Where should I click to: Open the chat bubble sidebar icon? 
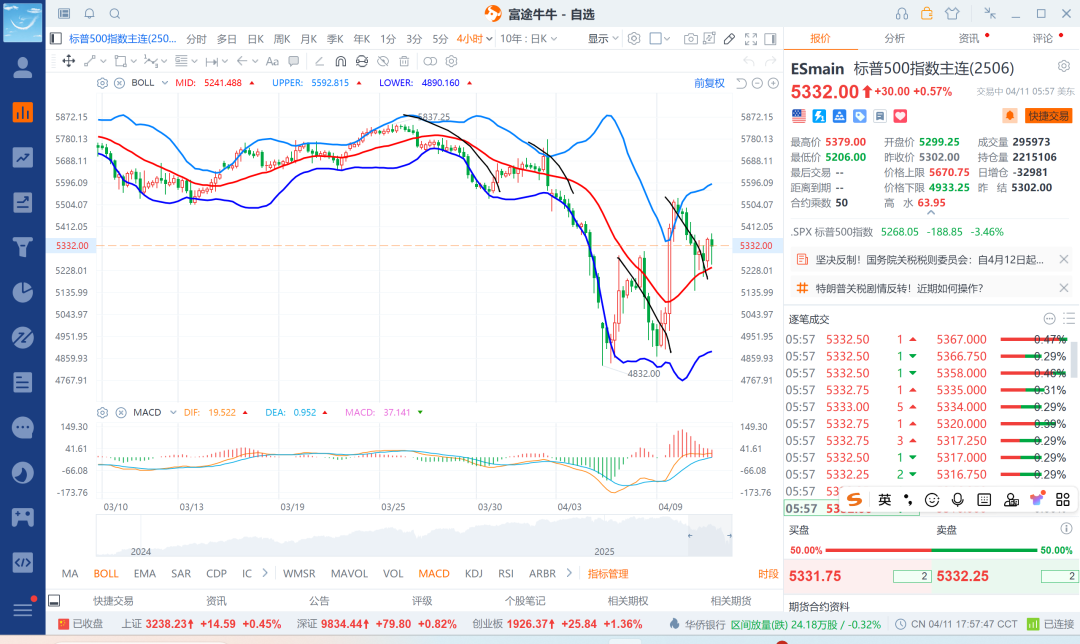click(x=23, y=428)
